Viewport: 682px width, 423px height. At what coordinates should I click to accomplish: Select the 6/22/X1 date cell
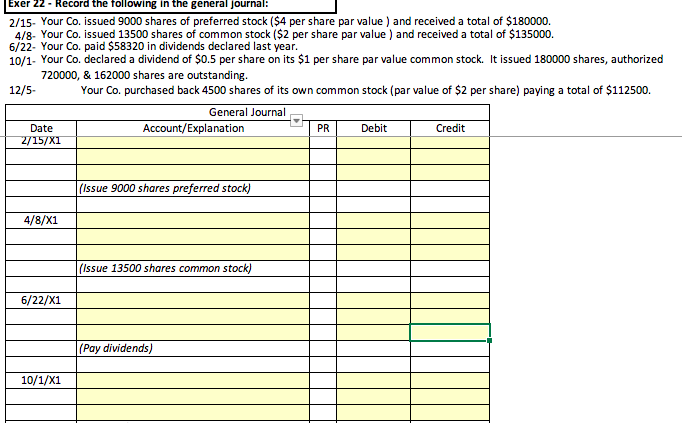point(41,300)
